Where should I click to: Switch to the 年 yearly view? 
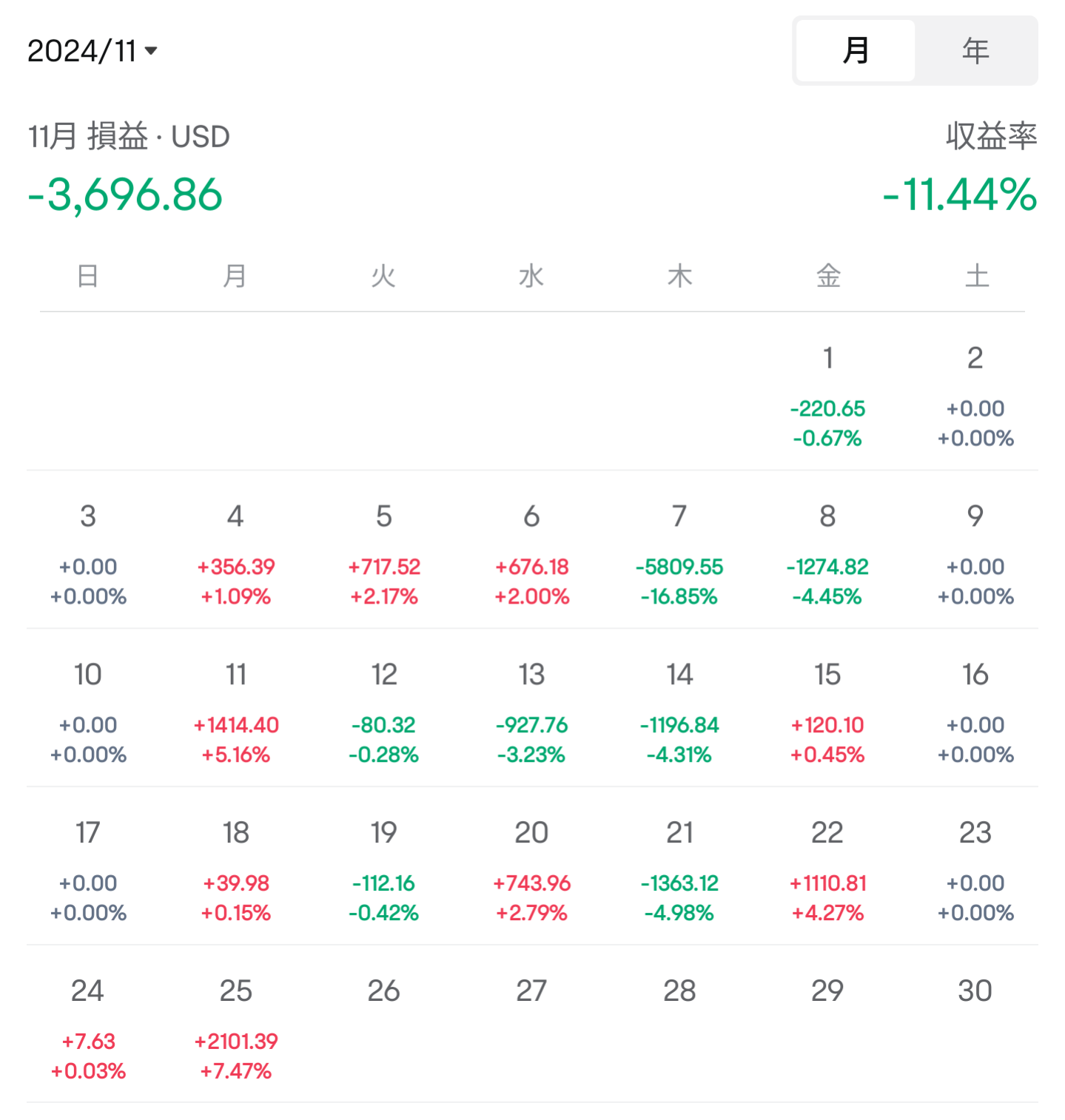click(975, 50)
